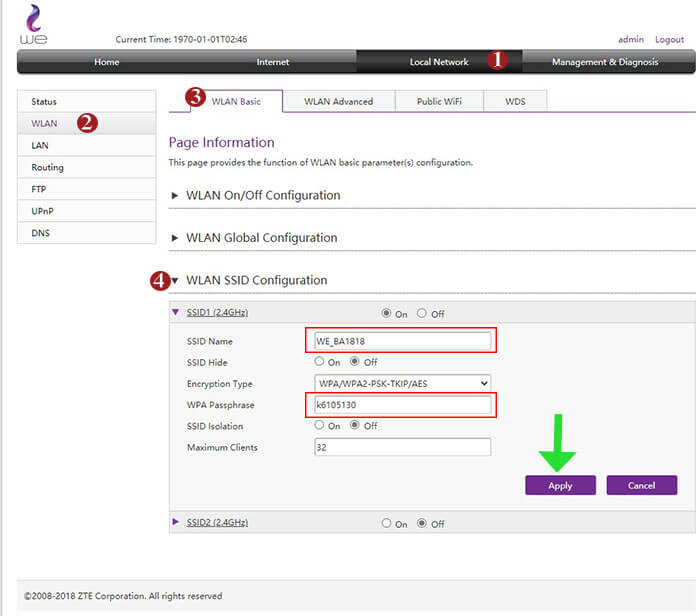The width and height of the screenshot is (700, 616).
Task: Click the Logout link
Action: [x=669, y=39]
